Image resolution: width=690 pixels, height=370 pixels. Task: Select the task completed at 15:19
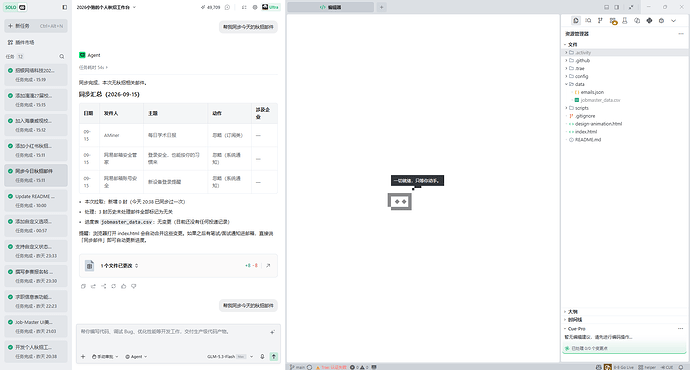coord(36,75)
